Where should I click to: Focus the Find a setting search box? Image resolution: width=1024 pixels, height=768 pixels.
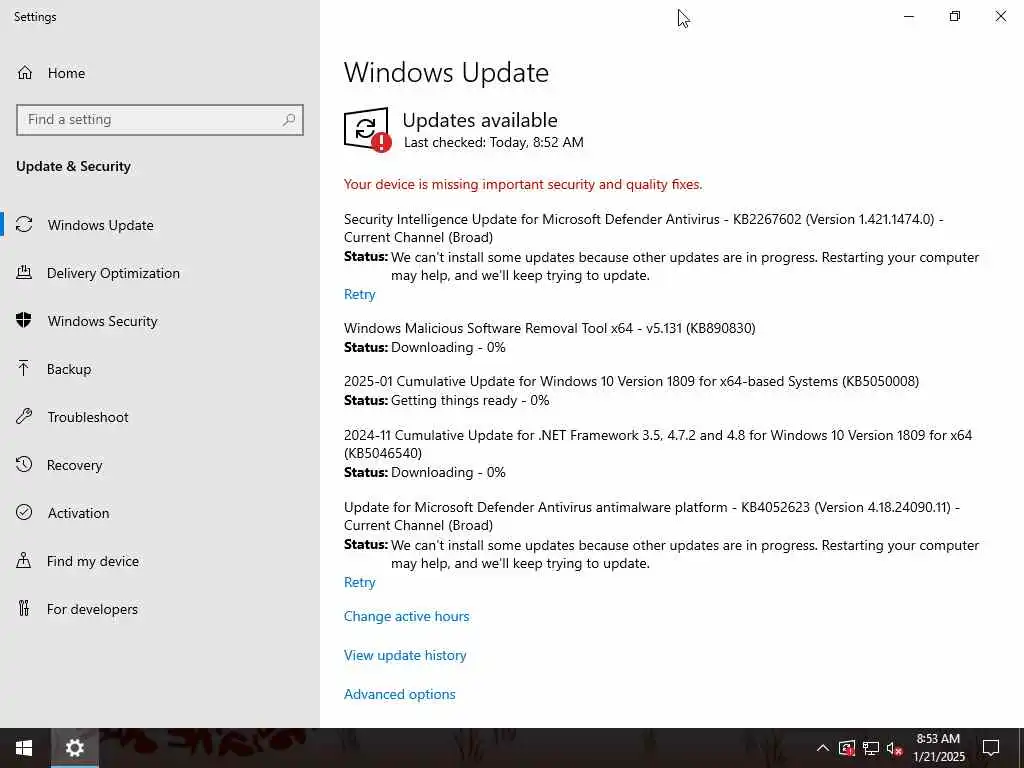(159, 120)
